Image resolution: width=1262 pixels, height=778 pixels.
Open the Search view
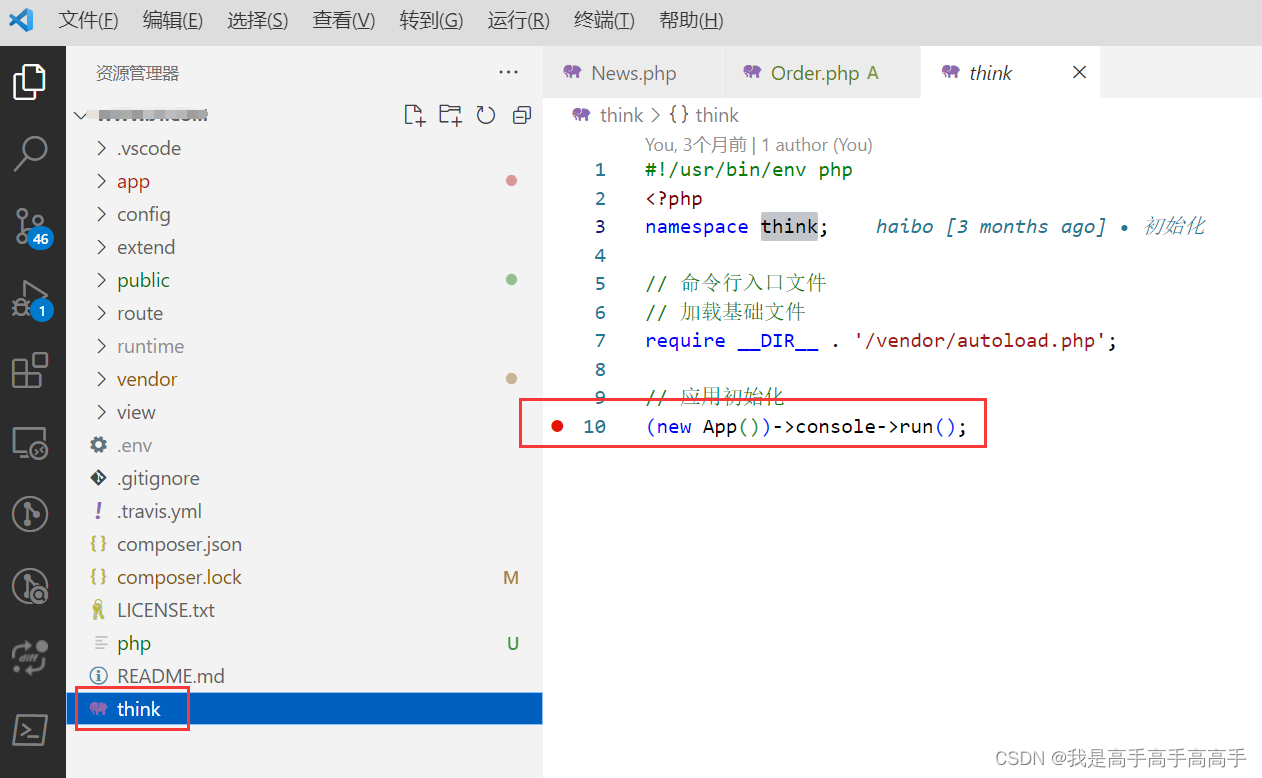[x=30, y=154]
